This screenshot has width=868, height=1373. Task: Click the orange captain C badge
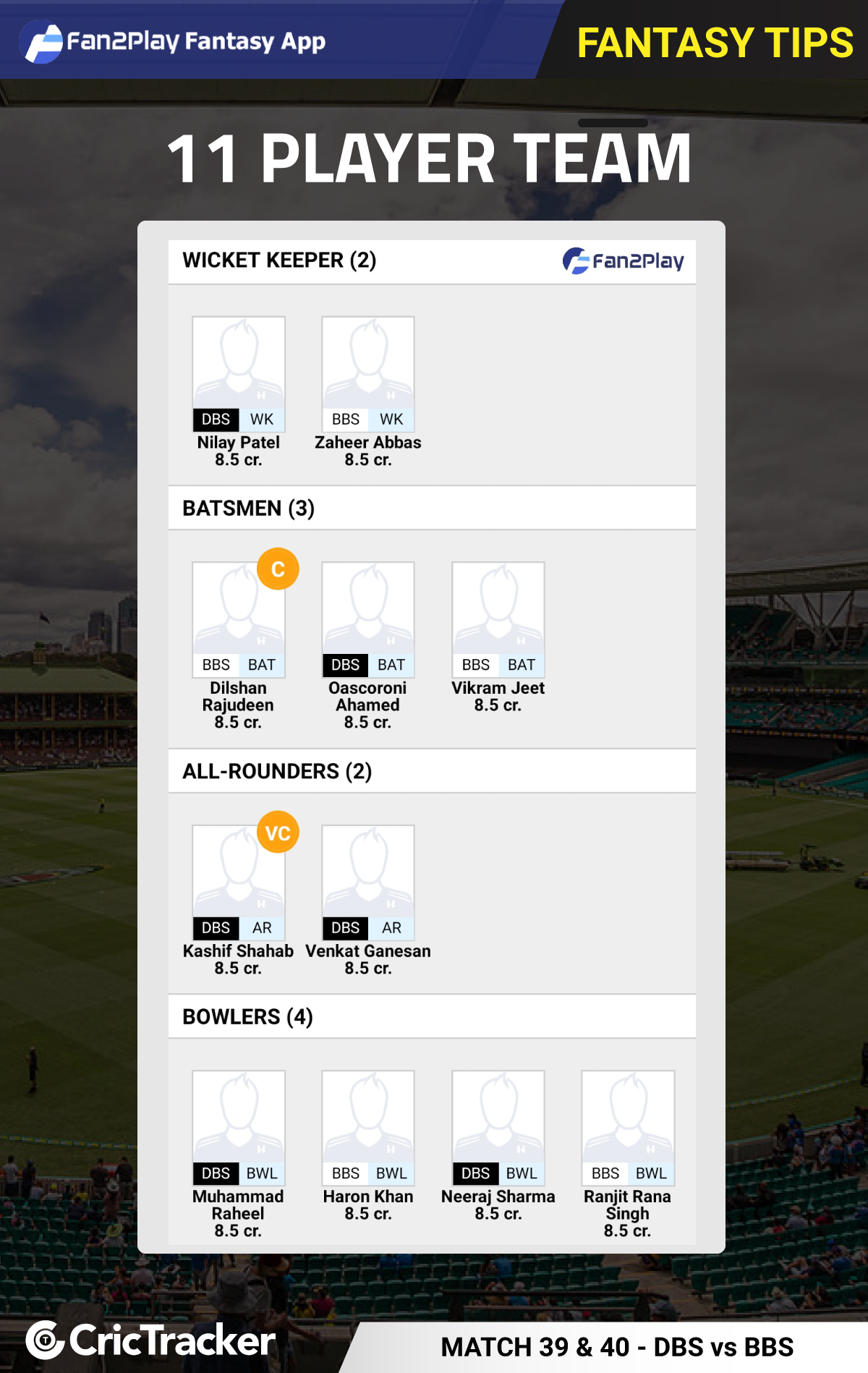point(278,569)
